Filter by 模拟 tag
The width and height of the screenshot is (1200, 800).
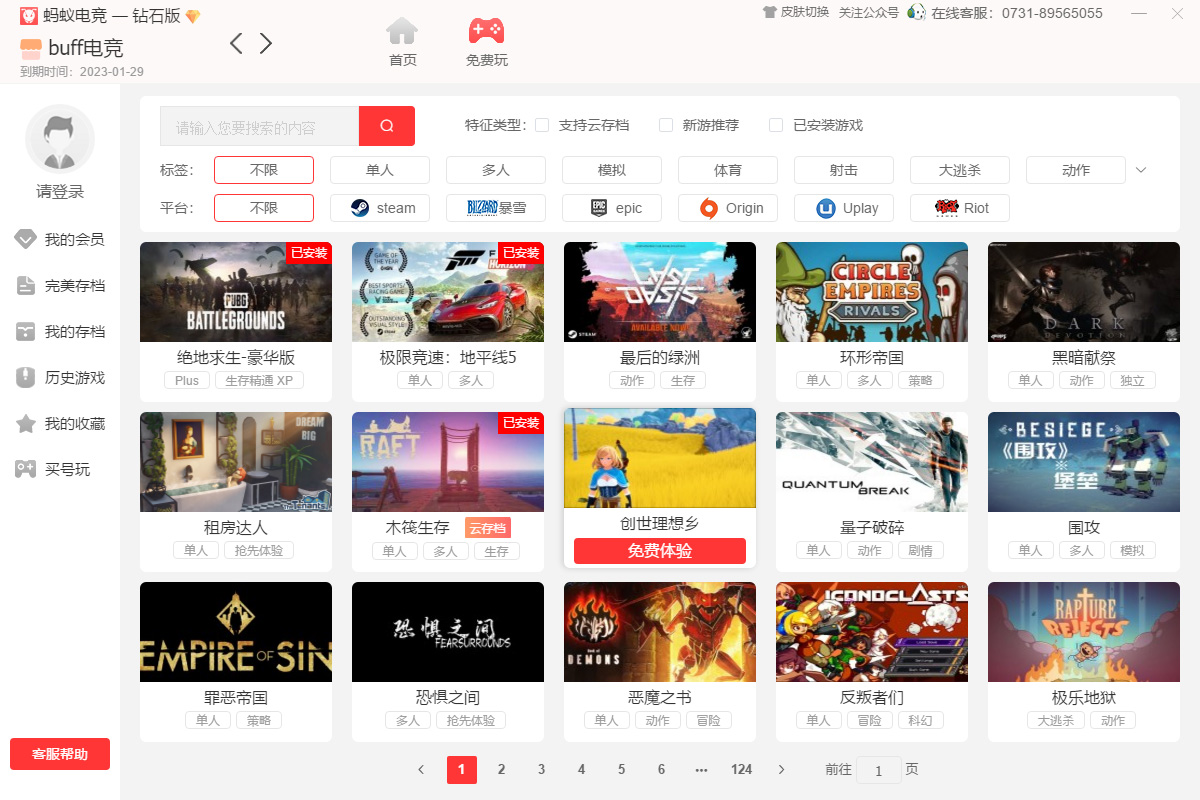pos(612,170)
